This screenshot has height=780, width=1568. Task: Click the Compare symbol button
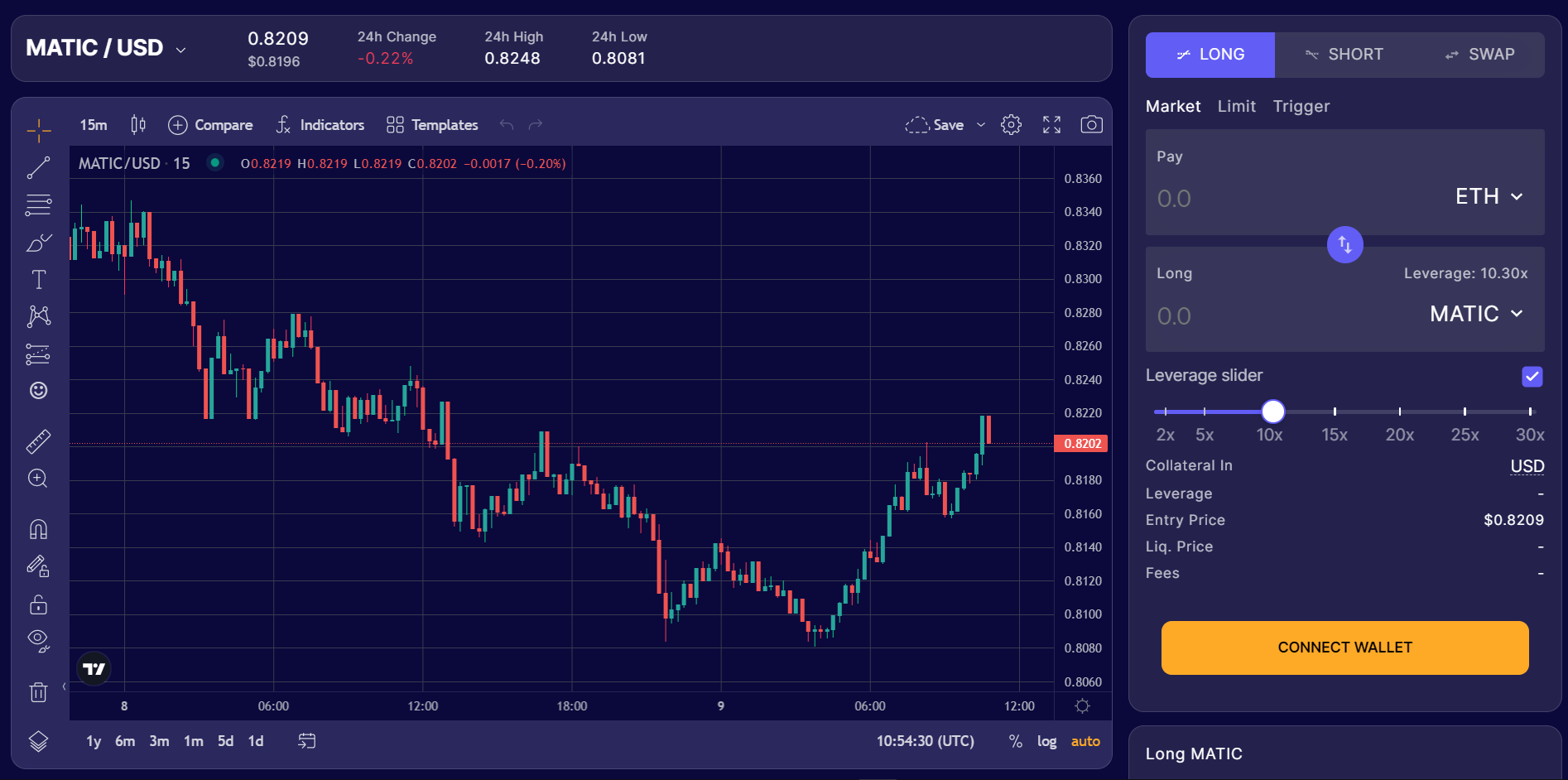pyautogui.click(x=210, y=125)
